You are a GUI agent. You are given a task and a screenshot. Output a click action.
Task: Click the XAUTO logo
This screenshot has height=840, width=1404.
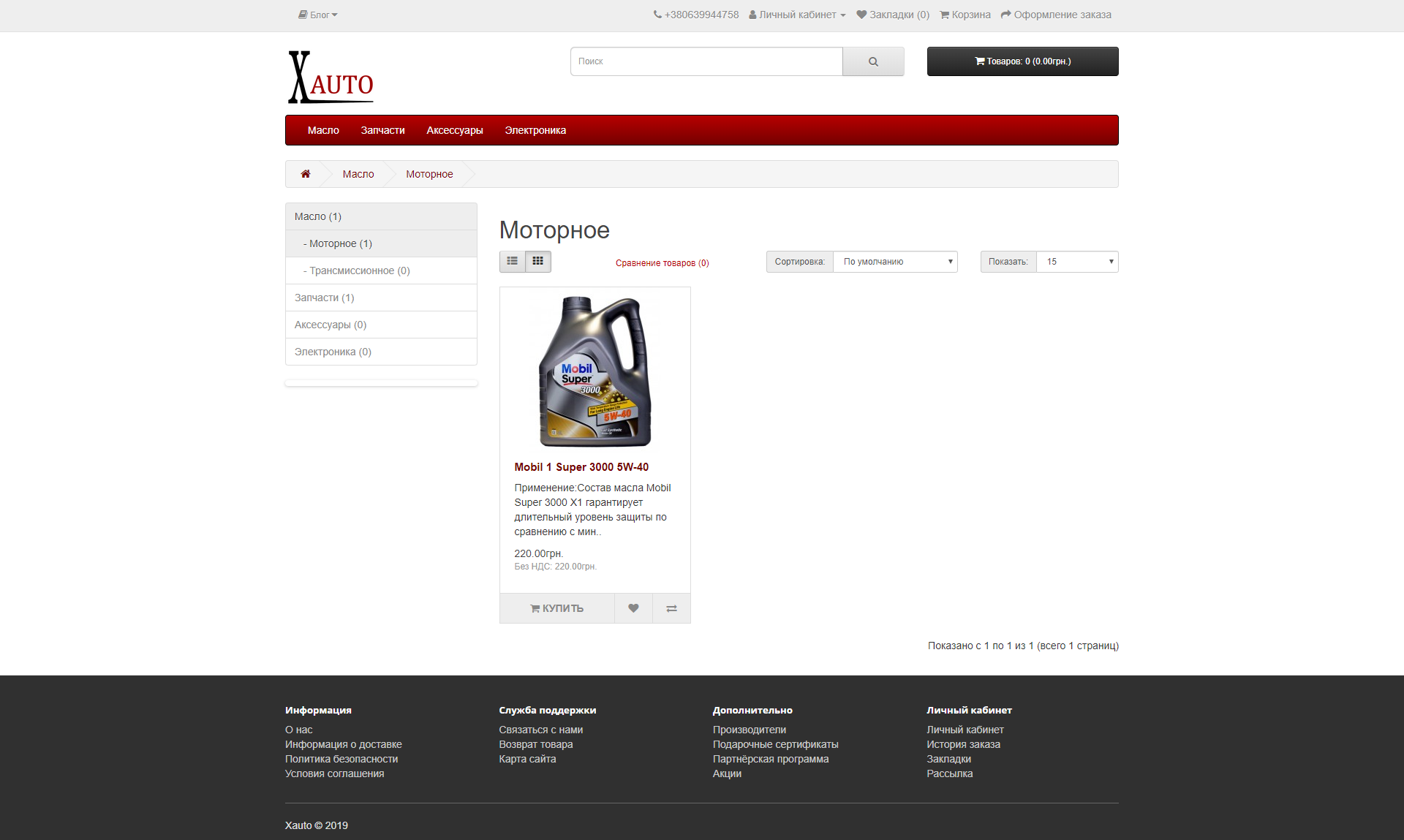331,77
